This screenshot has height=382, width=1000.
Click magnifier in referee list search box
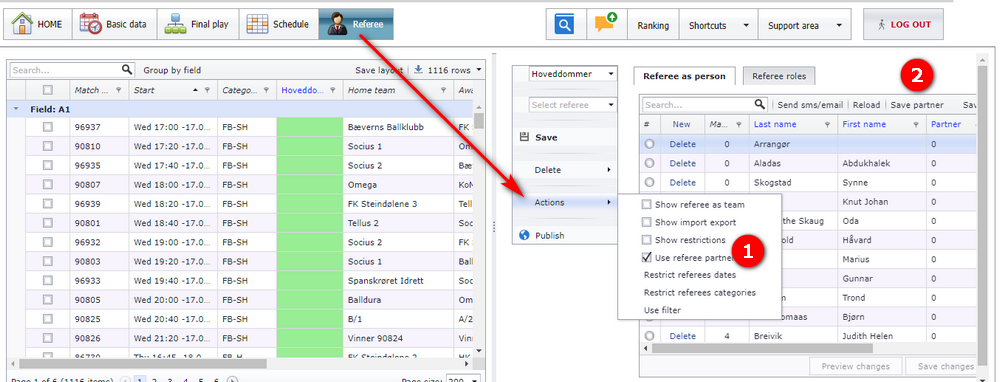760,104
